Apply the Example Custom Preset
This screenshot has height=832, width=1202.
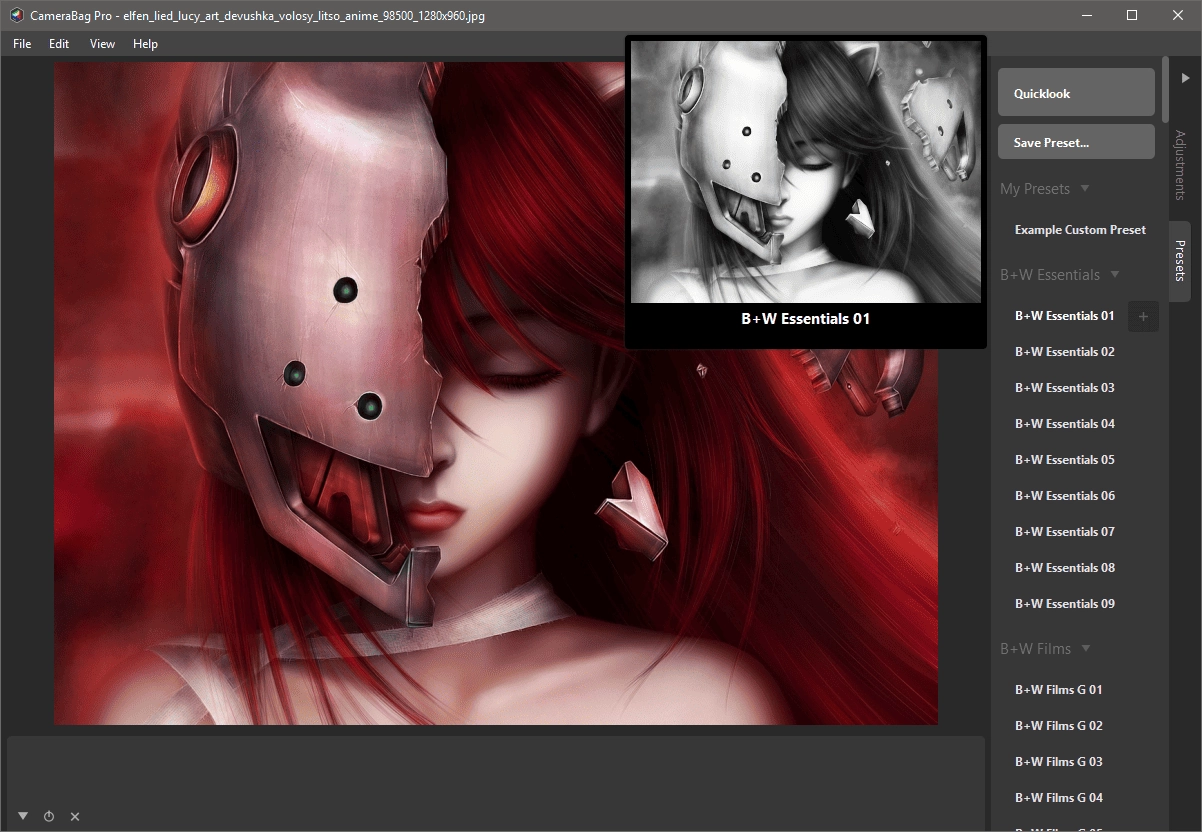tap(1080, 230)
